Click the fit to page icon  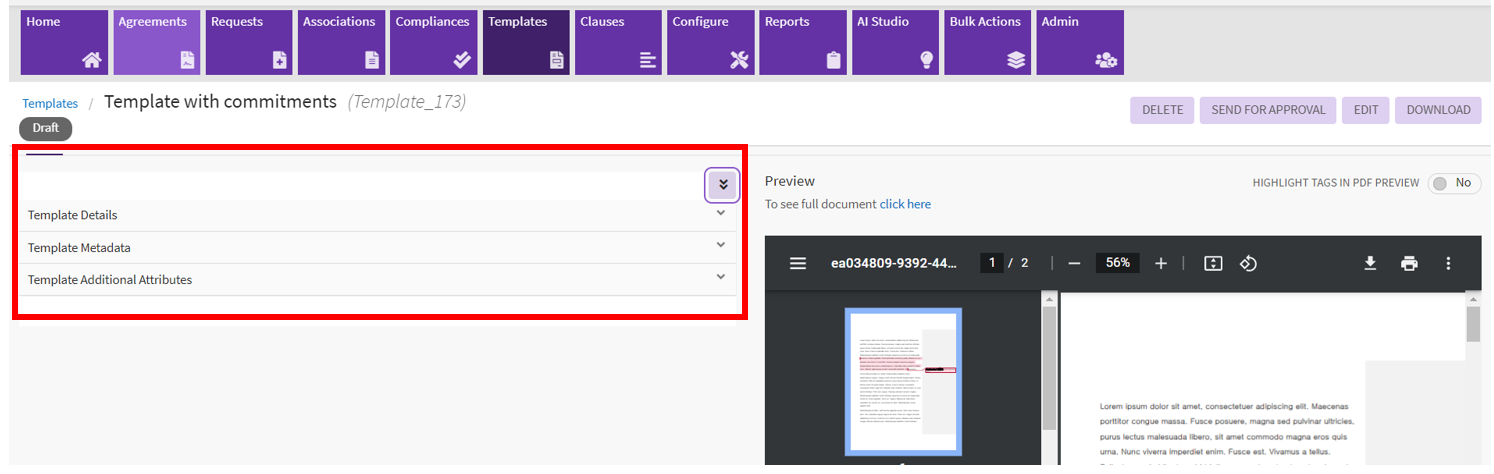[x=1213, y=263]
